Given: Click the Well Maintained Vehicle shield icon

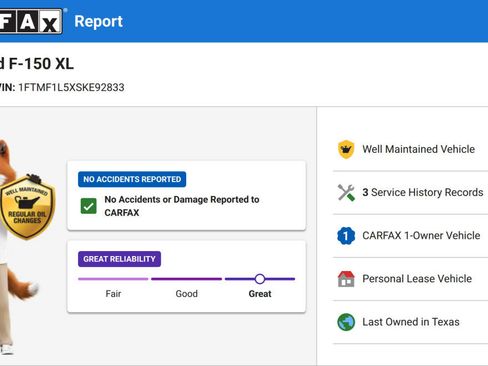Looking at the screenshot, I should (346, 149).
